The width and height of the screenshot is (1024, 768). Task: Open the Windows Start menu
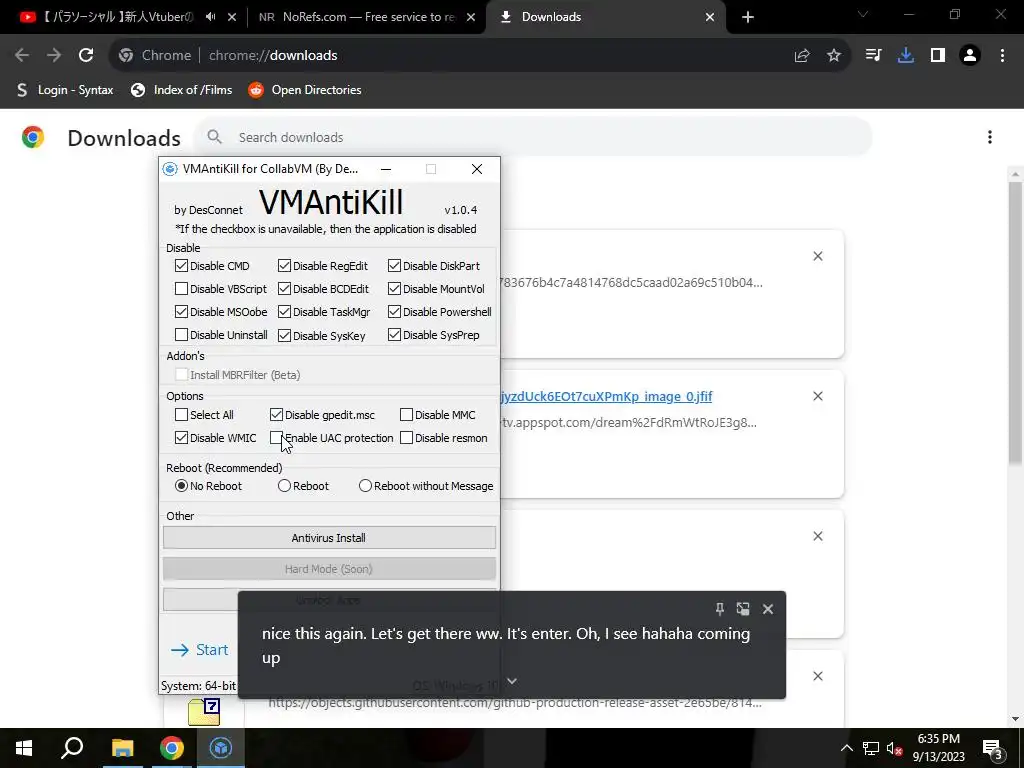(x=24, y=748)
